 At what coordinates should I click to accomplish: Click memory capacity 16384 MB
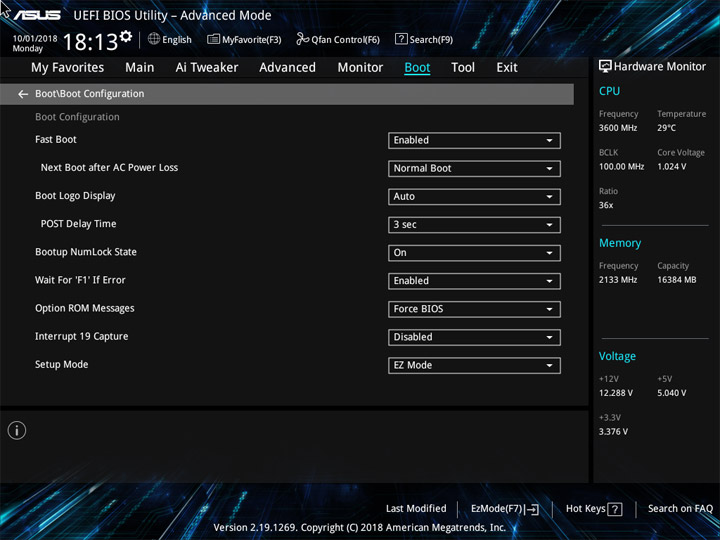[676, 280]
